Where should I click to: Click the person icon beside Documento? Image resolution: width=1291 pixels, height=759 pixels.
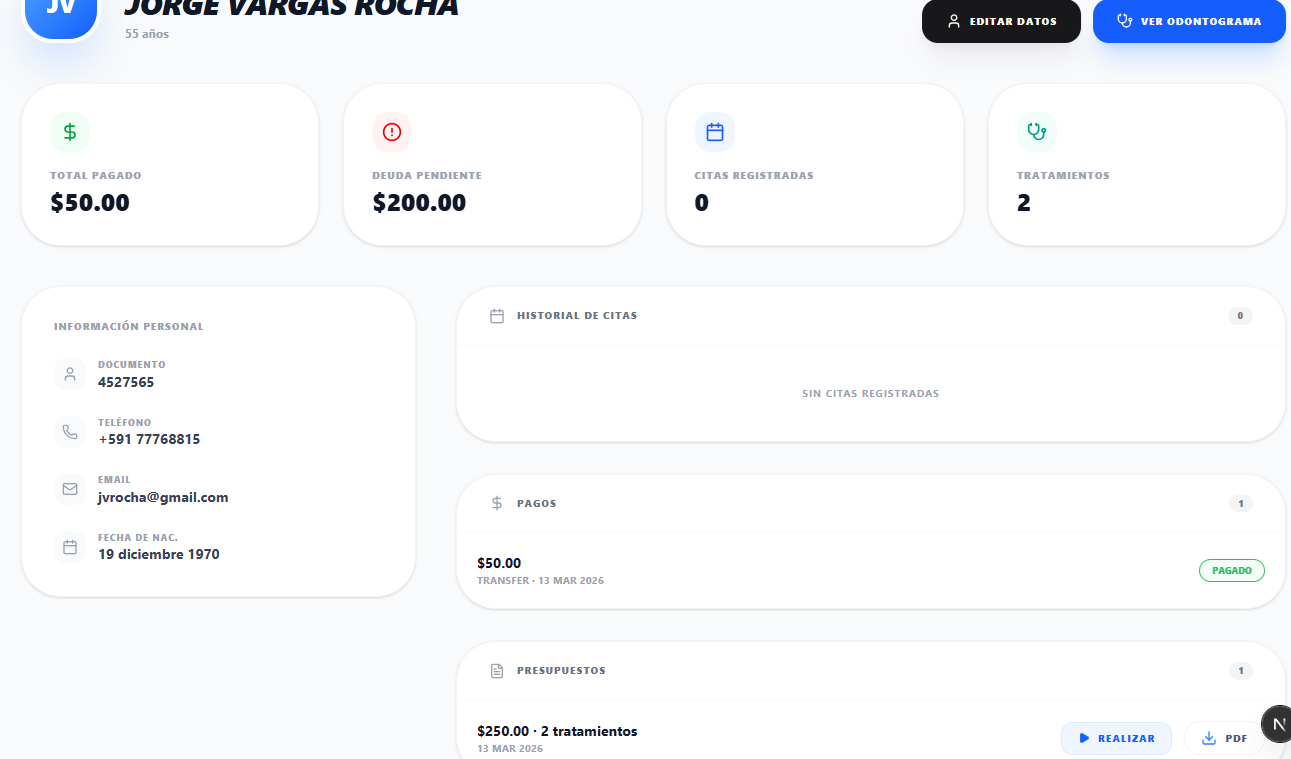pyautogui.click(x=70, y=374)
